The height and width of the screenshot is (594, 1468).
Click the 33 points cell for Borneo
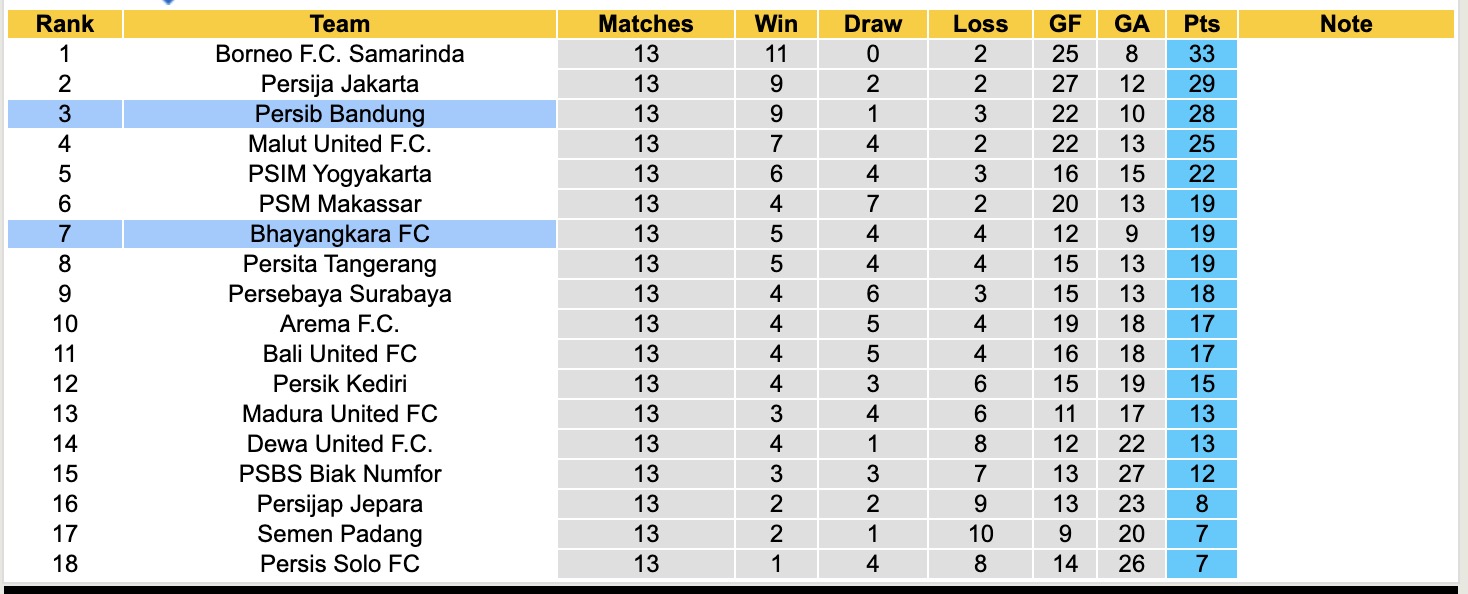(1201, 54)
